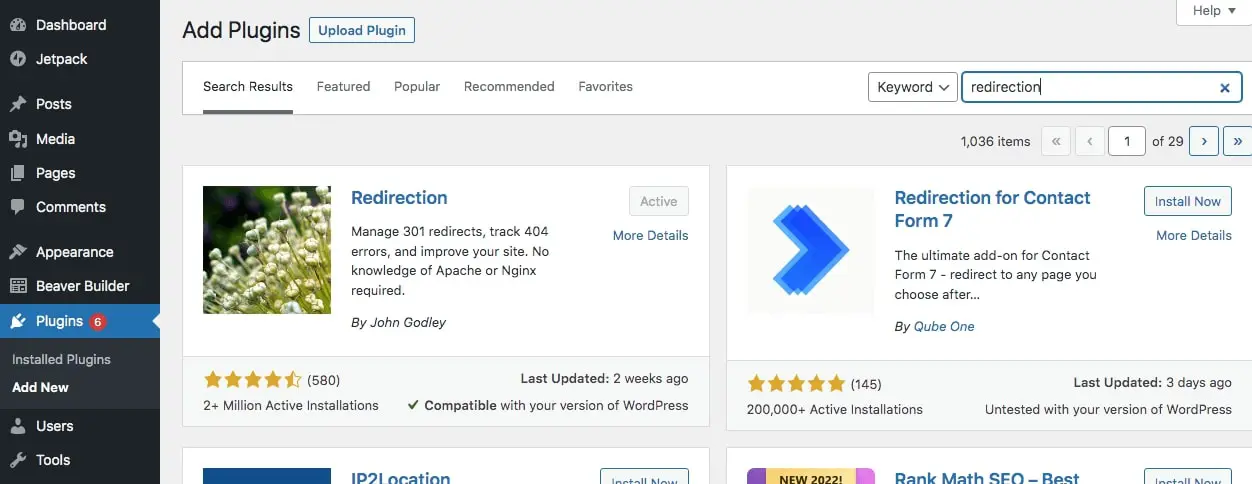
Task: Go to next results page arrow
Action: [1204, 141]
